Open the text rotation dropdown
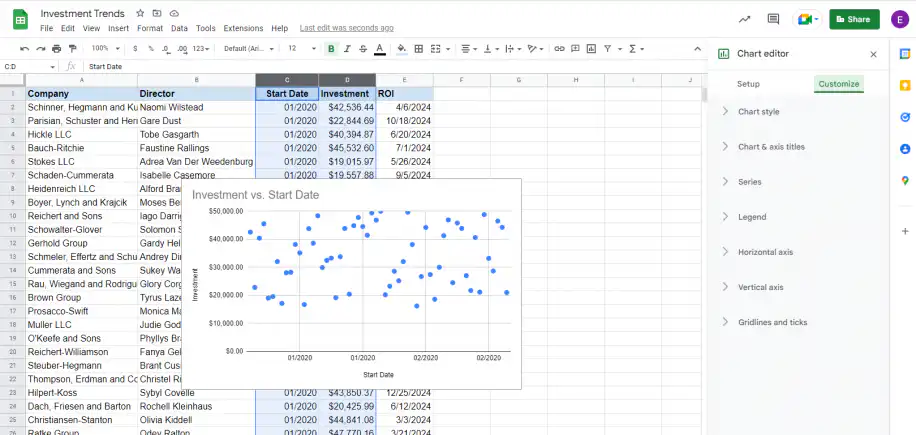916x435 pixels. coord(535,49)
